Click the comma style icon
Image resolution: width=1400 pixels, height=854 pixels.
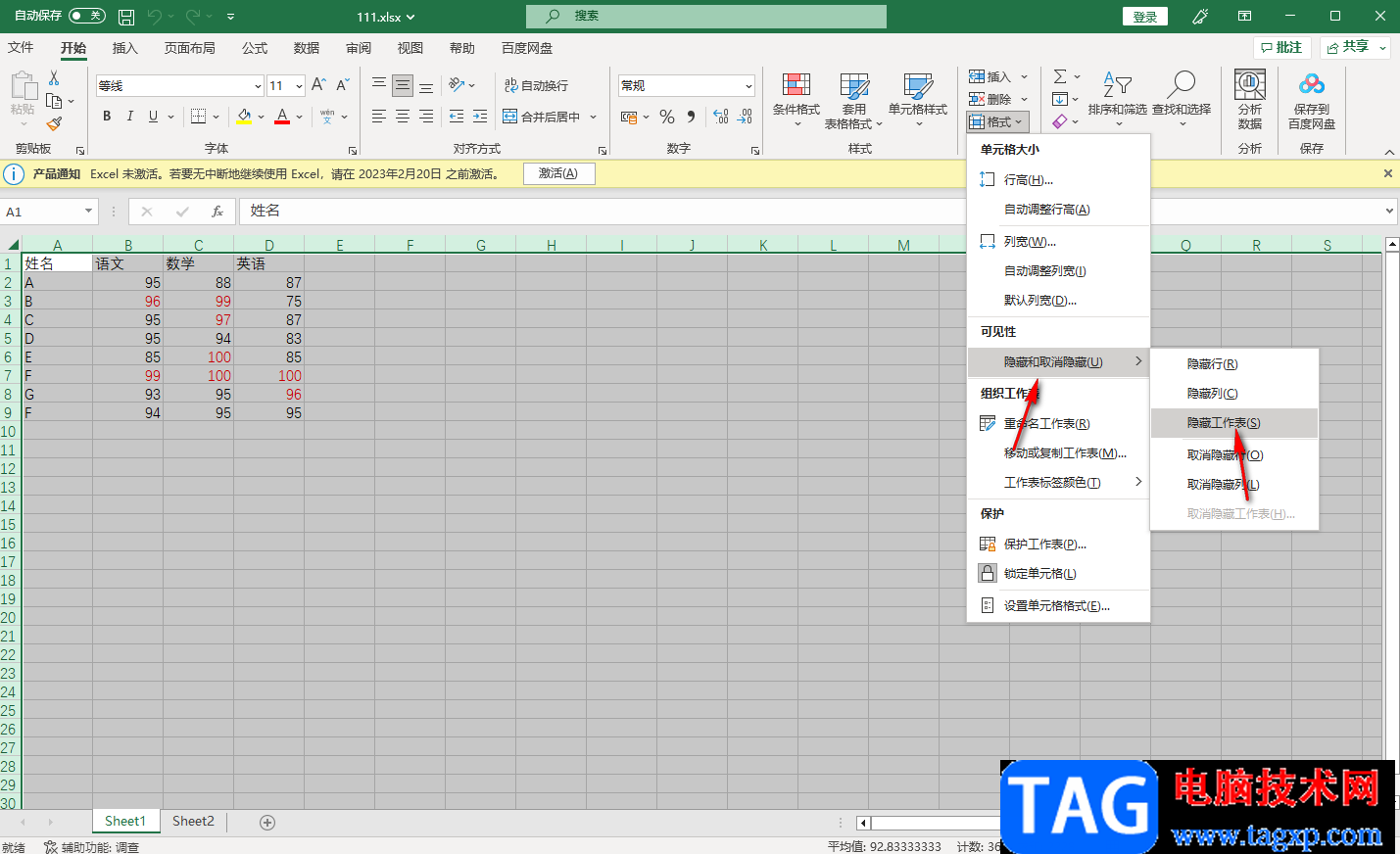692,117
